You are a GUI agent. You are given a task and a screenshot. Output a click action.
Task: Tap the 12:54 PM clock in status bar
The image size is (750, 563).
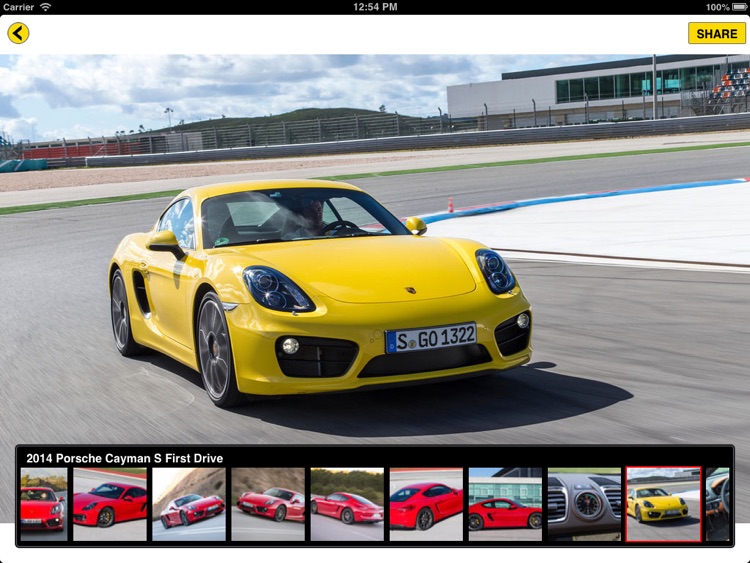coord(375,7)
